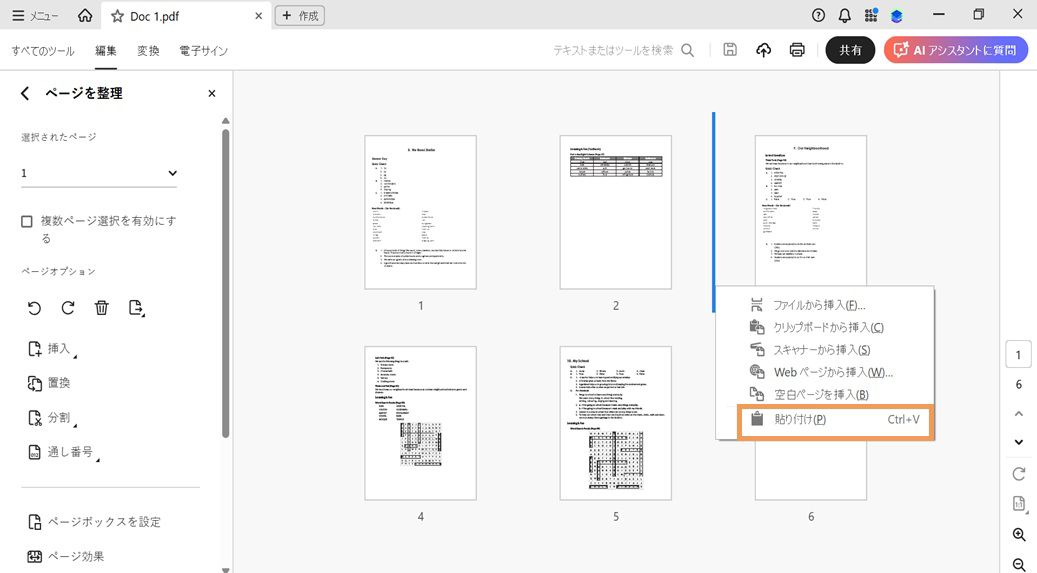Focus the テキストまたはツールを検索 search field
The image size is (1037, 573).
coord(613,50)
